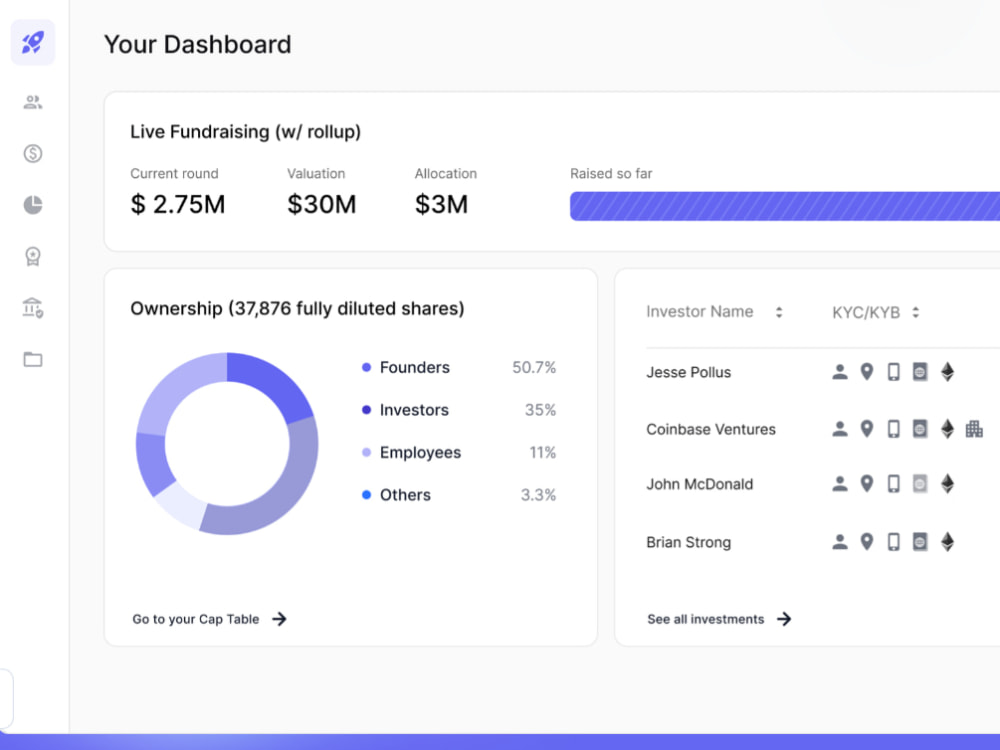Viewport: 1000px width, 750px height.
Task: Open Brian Strong investor row
Action: 823,541
